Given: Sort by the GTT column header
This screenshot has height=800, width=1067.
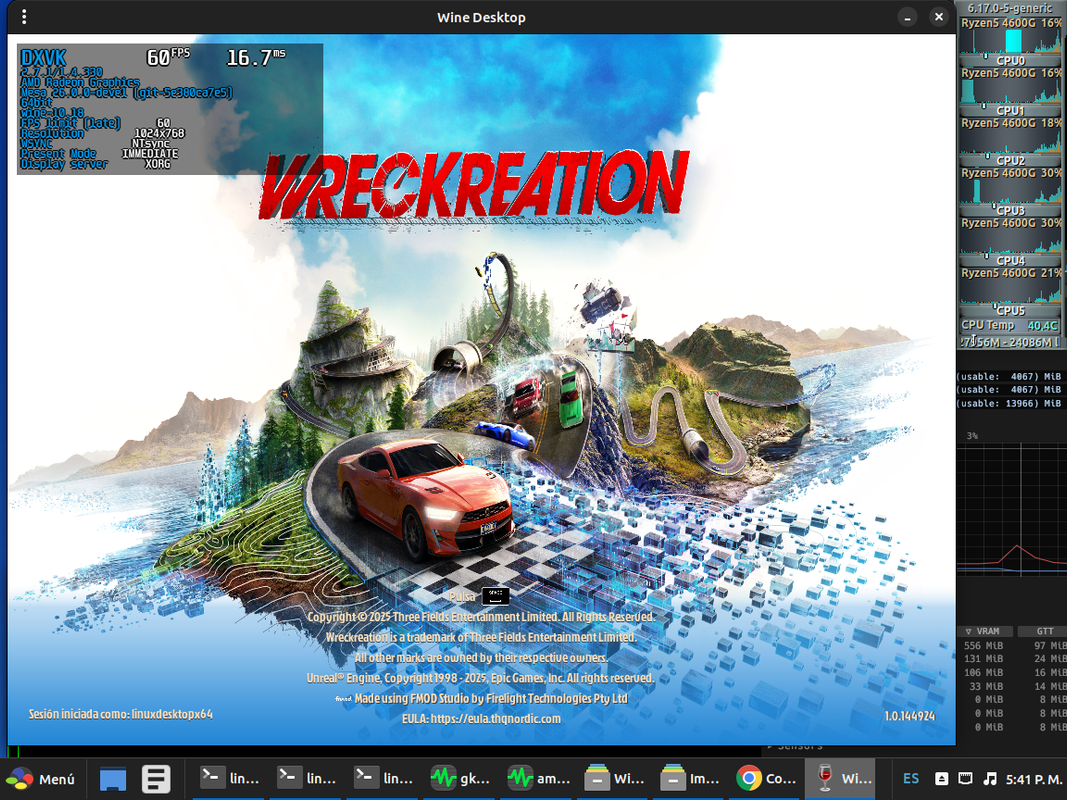Looking at the screenshot, I should click(1043, 631).
